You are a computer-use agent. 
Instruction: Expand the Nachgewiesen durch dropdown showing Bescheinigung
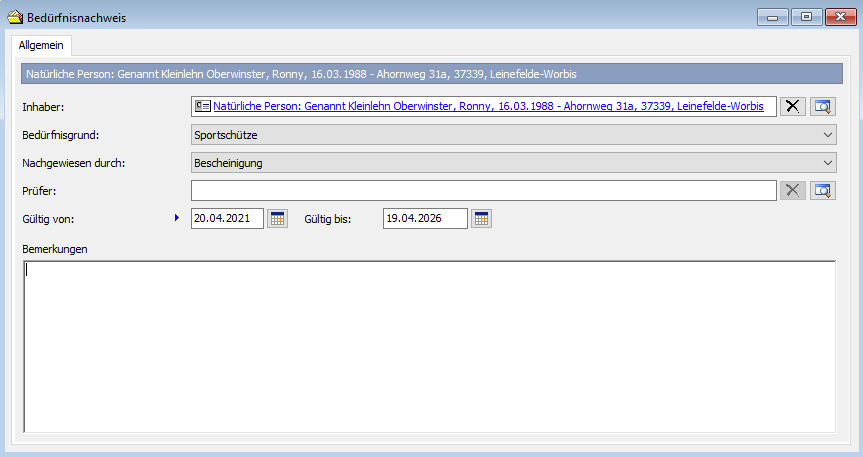click(513, 162)
